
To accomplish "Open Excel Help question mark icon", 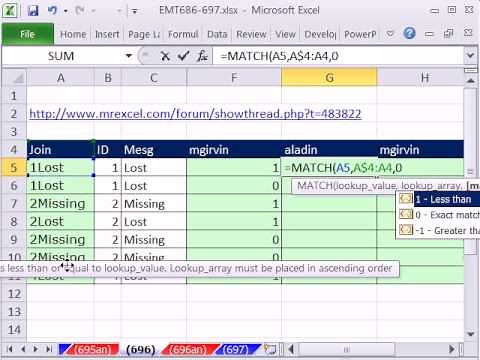I will click(409, 33).
